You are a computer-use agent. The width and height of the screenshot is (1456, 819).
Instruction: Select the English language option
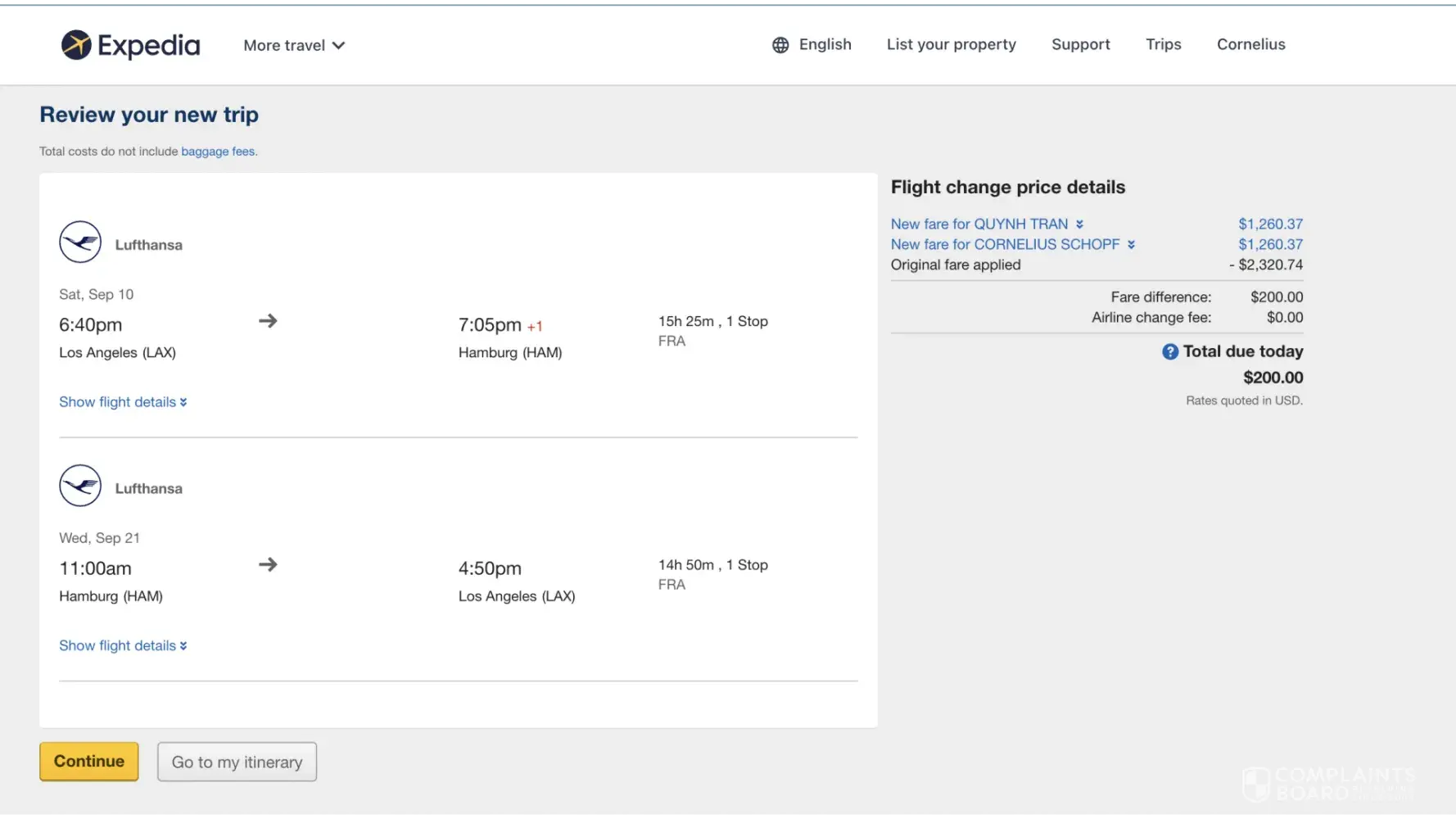coord(825,45)
